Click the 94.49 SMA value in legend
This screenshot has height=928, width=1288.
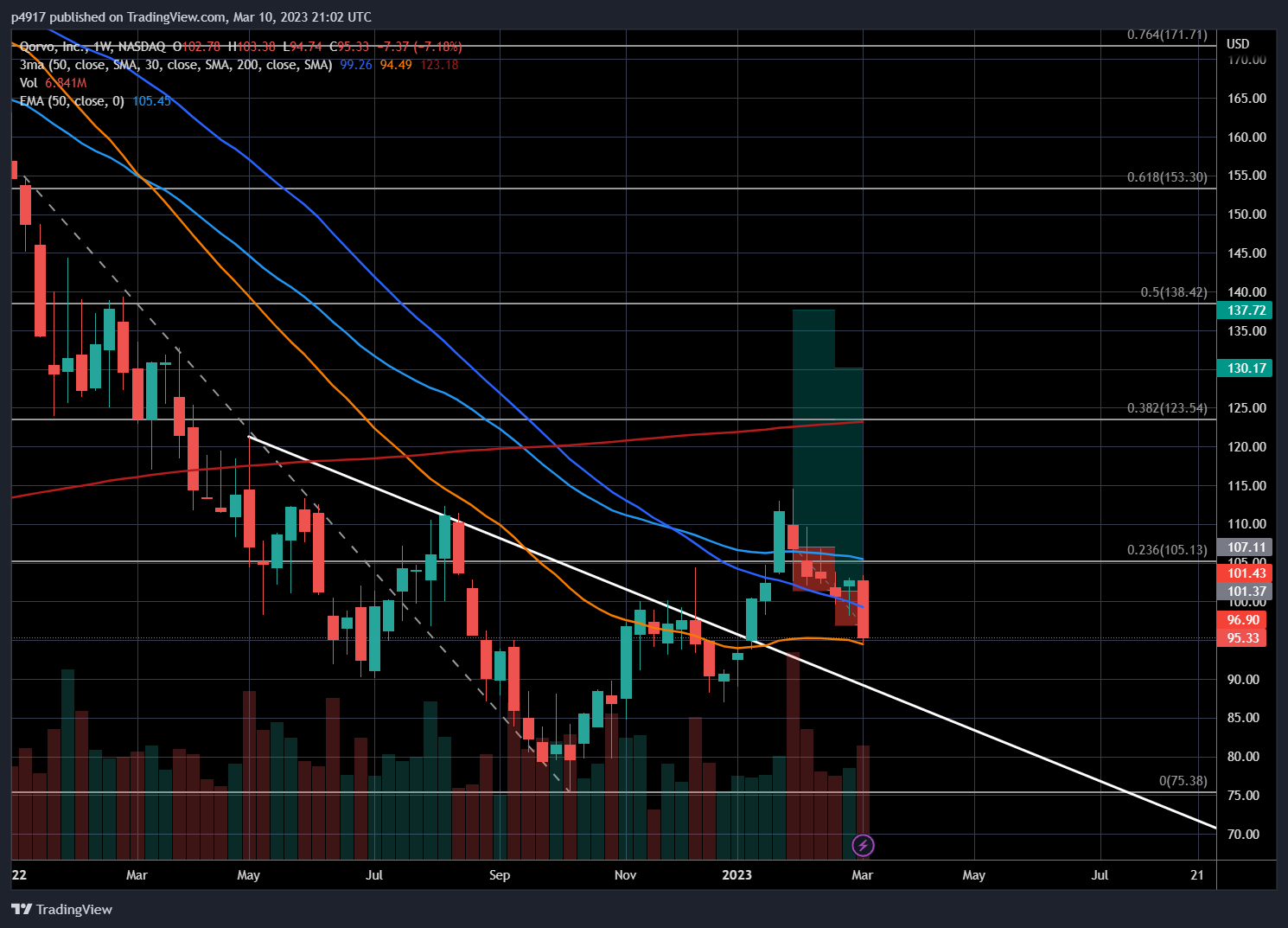(396, 65)
